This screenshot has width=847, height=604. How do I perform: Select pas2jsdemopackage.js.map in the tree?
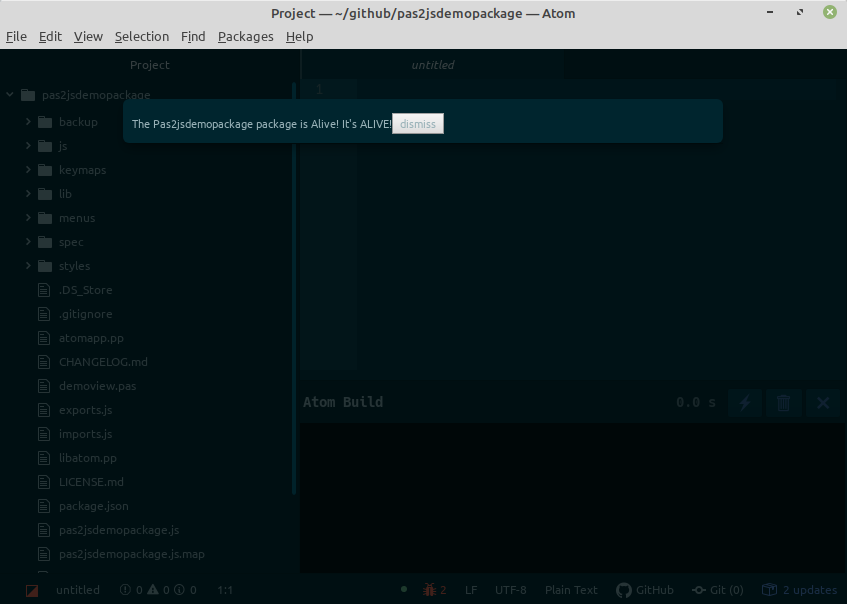(132, 554)
